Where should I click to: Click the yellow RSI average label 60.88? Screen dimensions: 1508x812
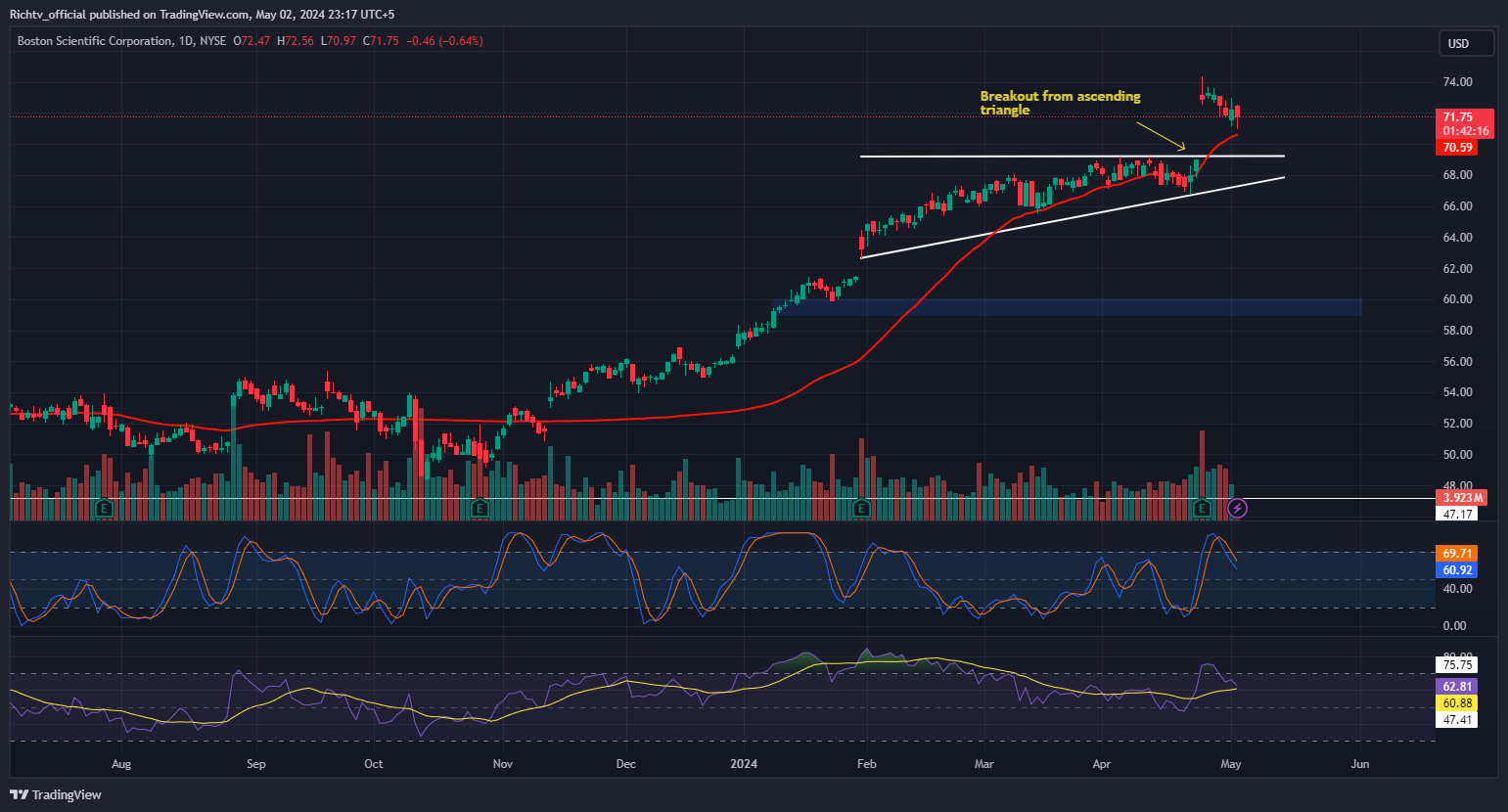pyautogui.click(x=1457, y=703)
